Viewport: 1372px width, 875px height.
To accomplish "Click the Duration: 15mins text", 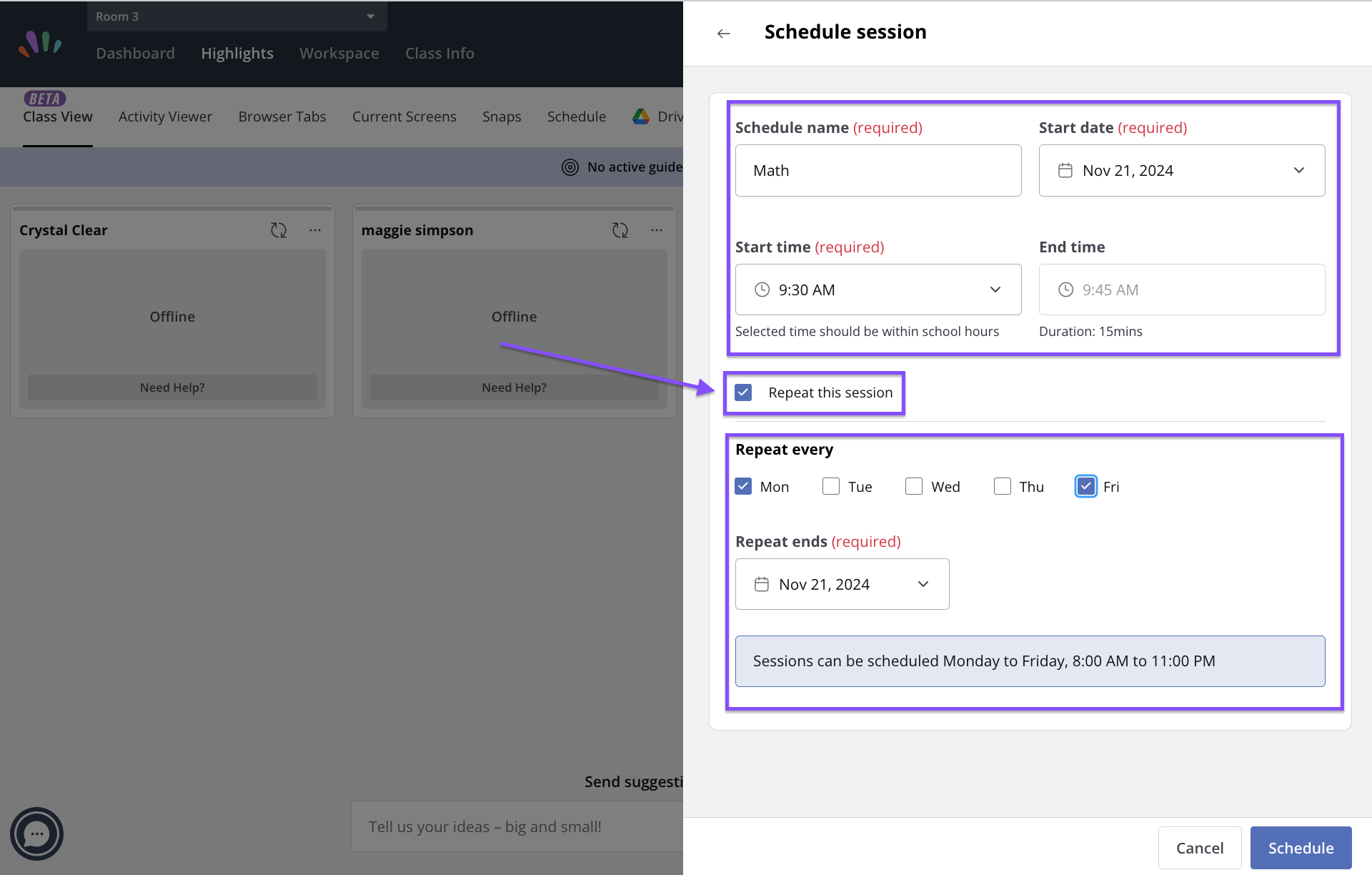I will [1090, 332].
